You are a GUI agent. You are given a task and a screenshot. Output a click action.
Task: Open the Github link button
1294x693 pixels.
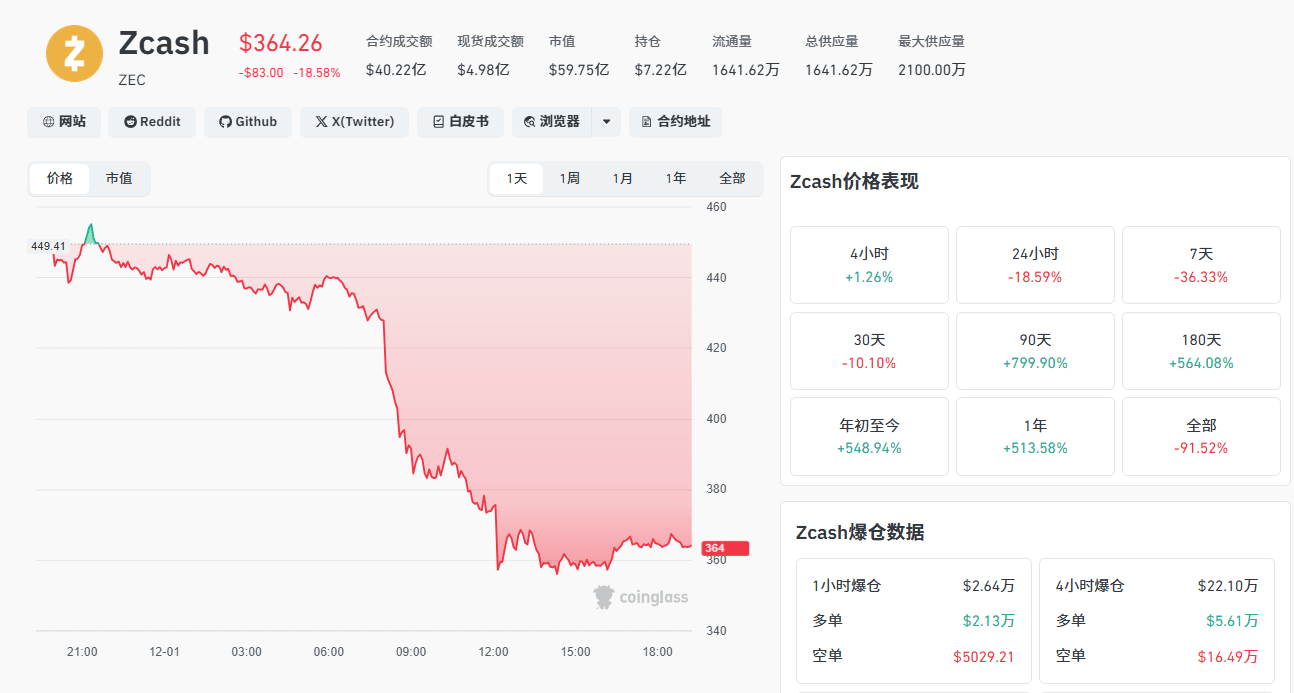[x=248, y=122]
